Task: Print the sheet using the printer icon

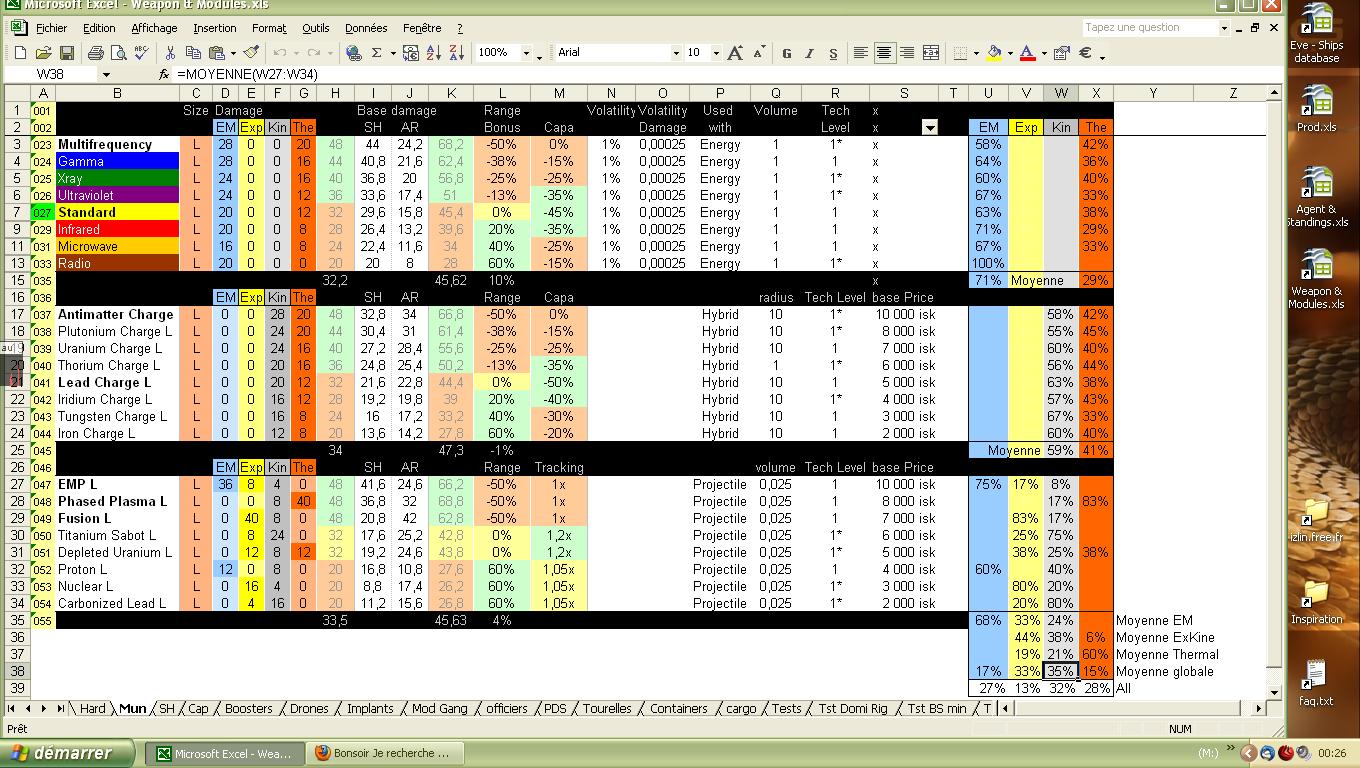Action: (x=96, y=53)
